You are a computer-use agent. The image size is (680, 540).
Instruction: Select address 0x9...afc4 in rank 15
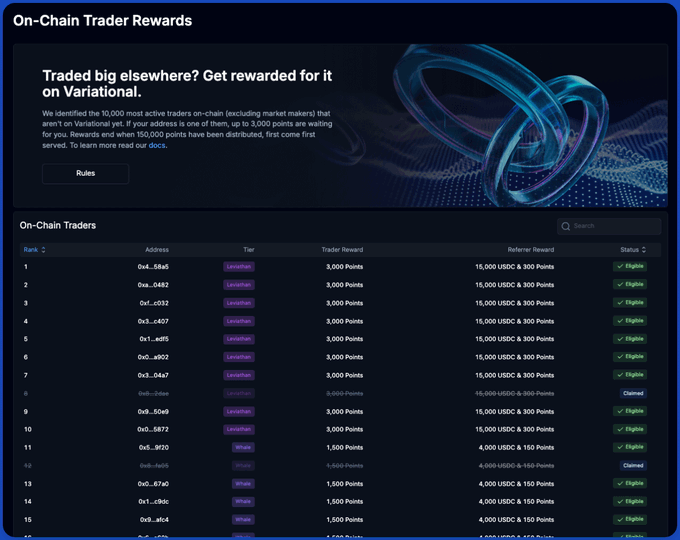click(x=154, y=520)
